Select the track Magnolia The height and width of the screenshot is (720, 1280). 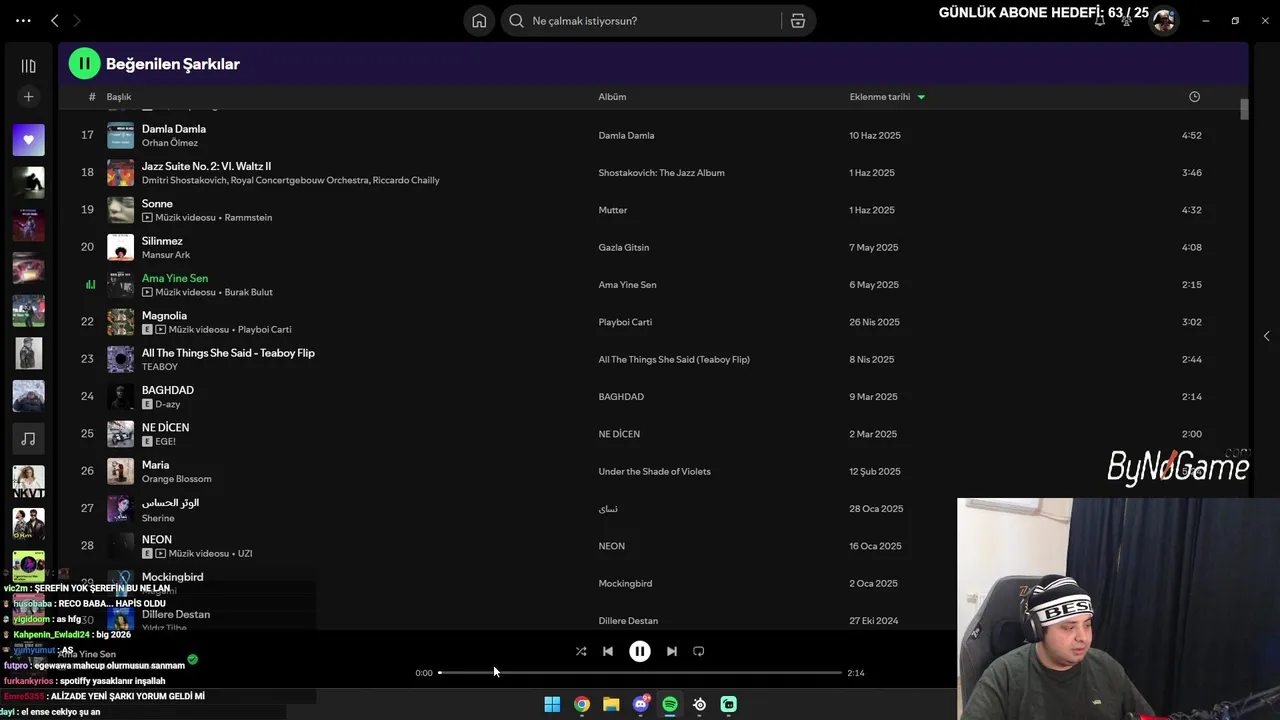point(164,315)
